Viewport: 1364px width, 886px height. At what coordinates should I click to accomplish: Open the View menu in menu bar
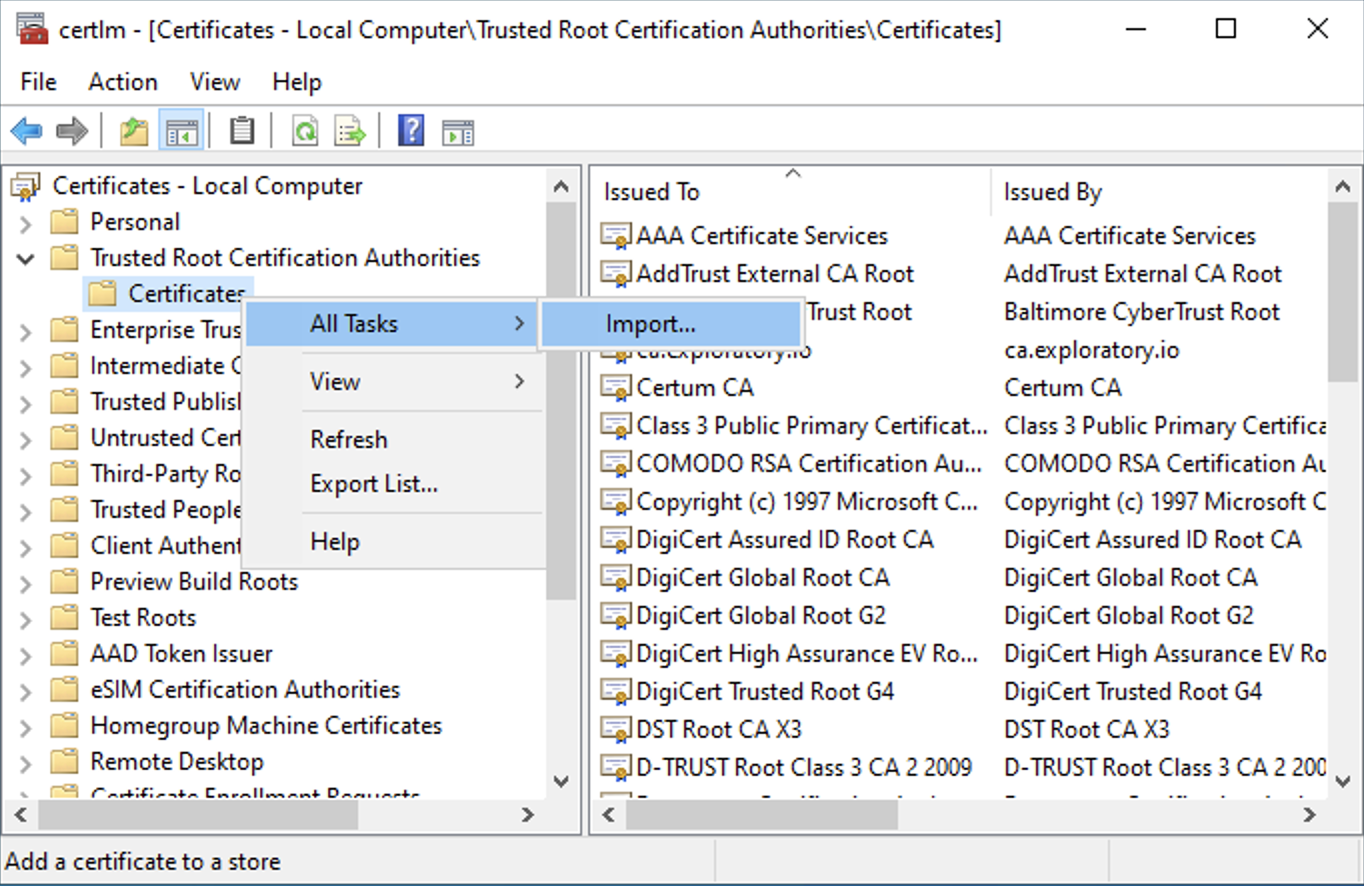click(215, 82)
